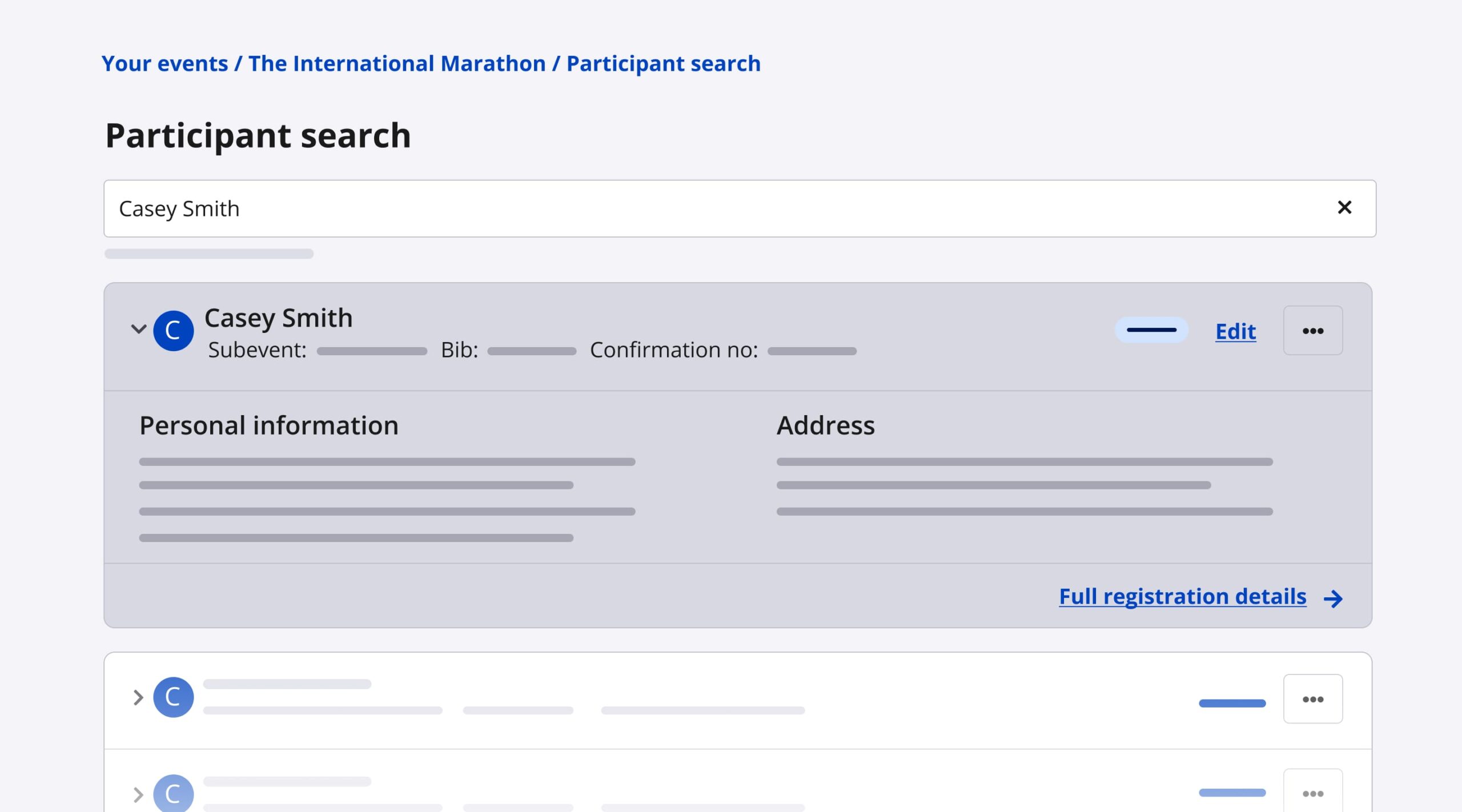Open the Edit link for Casey Smith
The image size is (1462, 812).
[1235, 331]
